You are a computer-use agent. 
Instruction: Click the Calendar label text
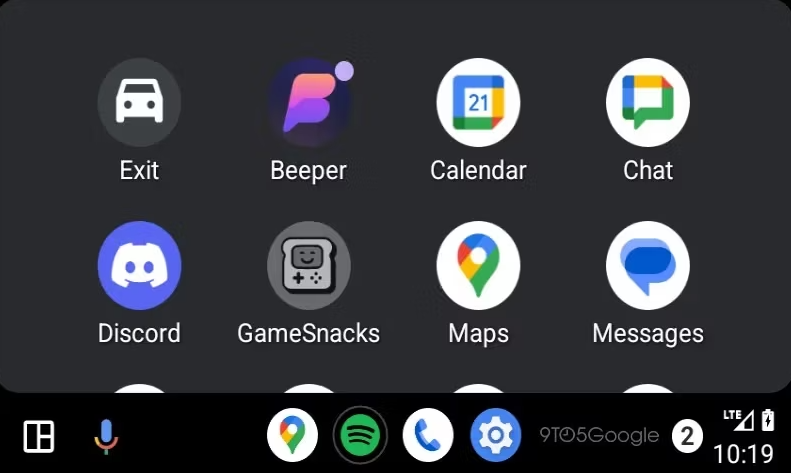point(478,170)
